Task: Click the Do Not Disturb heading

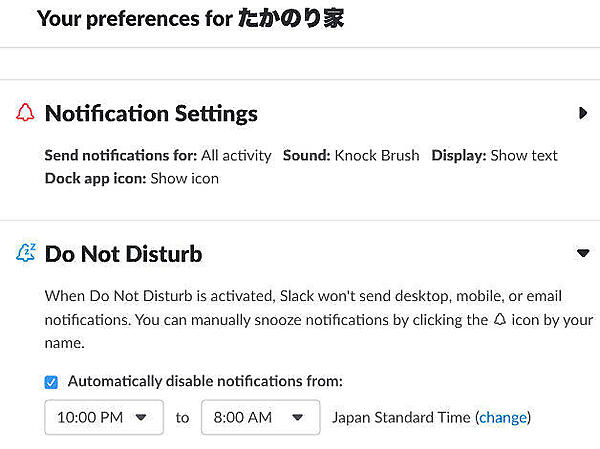Action: coord(123,254)
